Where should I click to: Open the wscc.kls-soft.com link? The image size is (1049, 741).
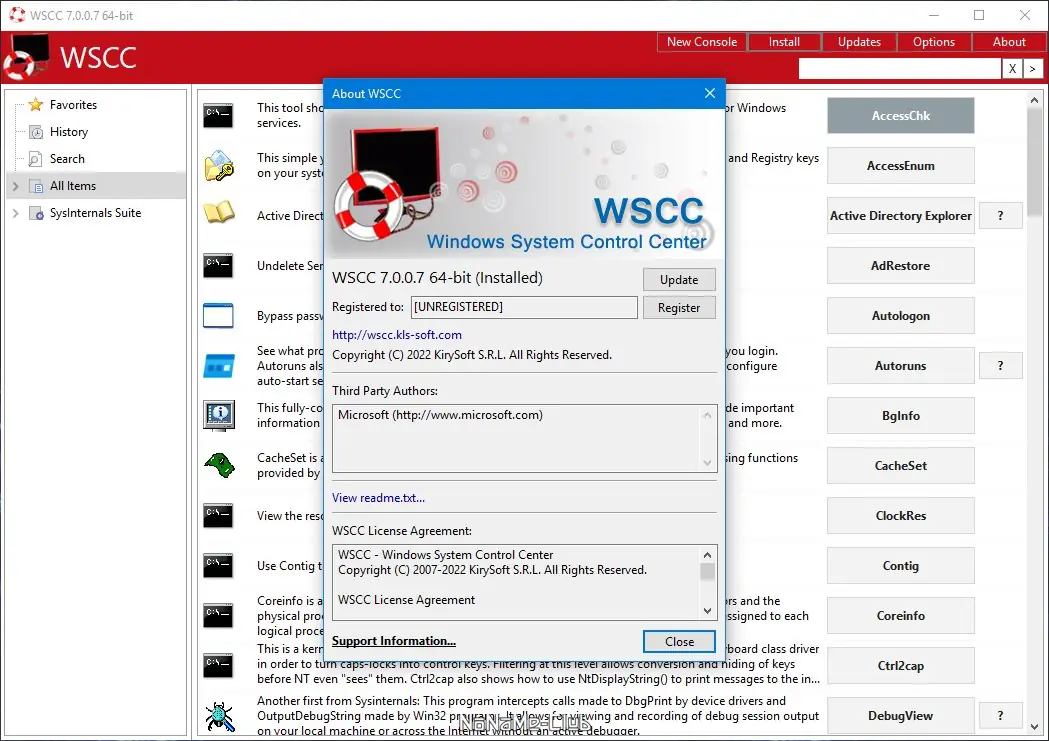point(397,334)
